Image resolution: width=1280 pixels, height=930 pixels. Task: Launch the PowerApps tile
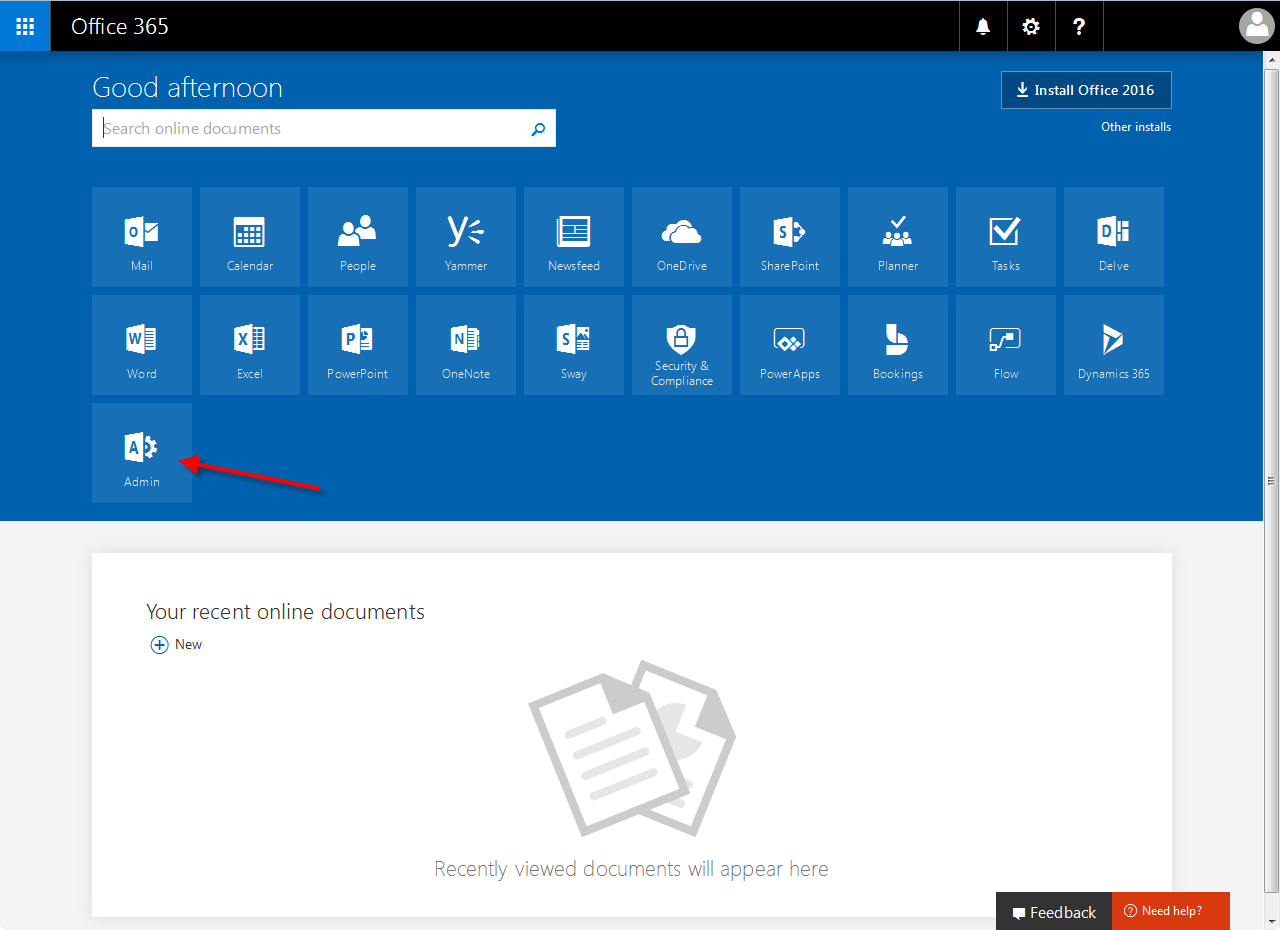790,345
